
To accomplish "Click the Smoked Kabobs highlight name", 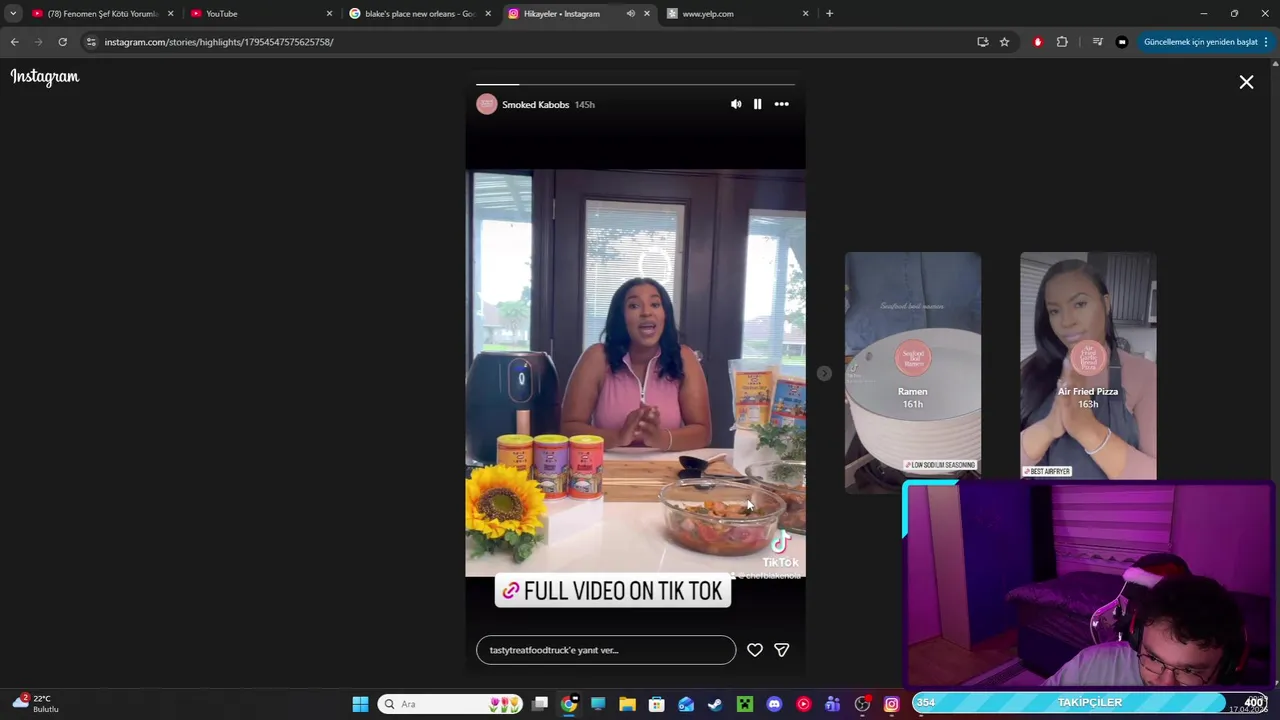I will (x=535, y=105).
